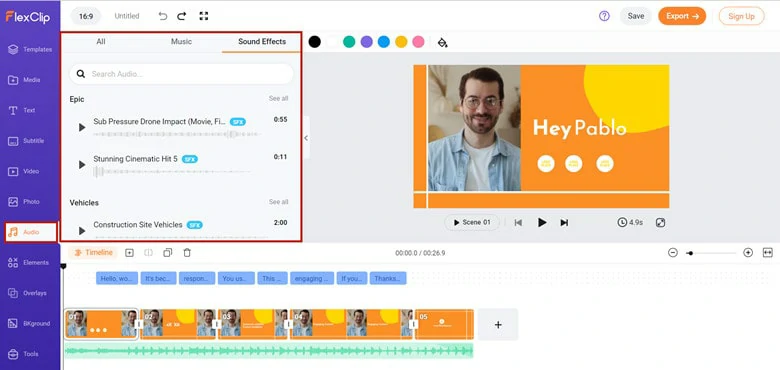The image size is (780, 370).
Task: Click the Export button
Action: click(682, 16)
